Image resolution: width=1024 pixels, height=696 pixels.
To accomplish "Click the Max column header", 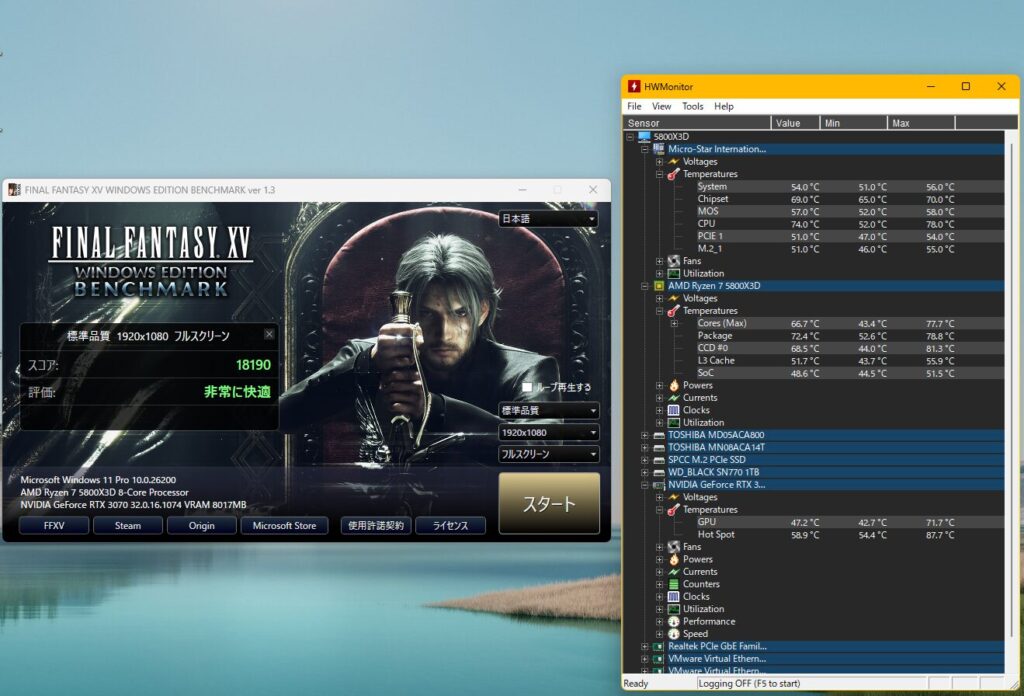I will pyautogui.click(x=921, y=123).
